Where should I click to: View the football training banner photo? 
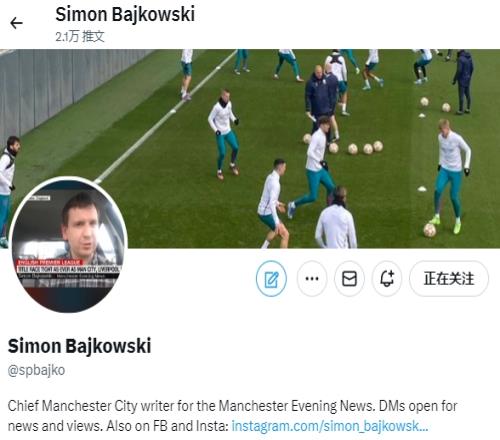(x=250, y=149)
